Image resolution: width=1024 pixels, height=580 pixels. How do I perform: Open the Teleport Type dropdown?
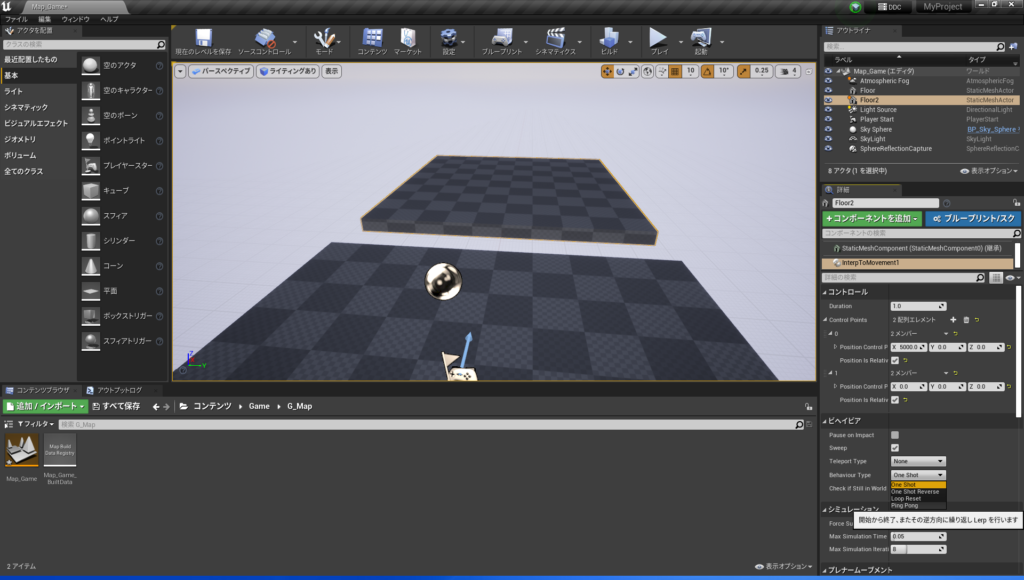click(917, 461)
